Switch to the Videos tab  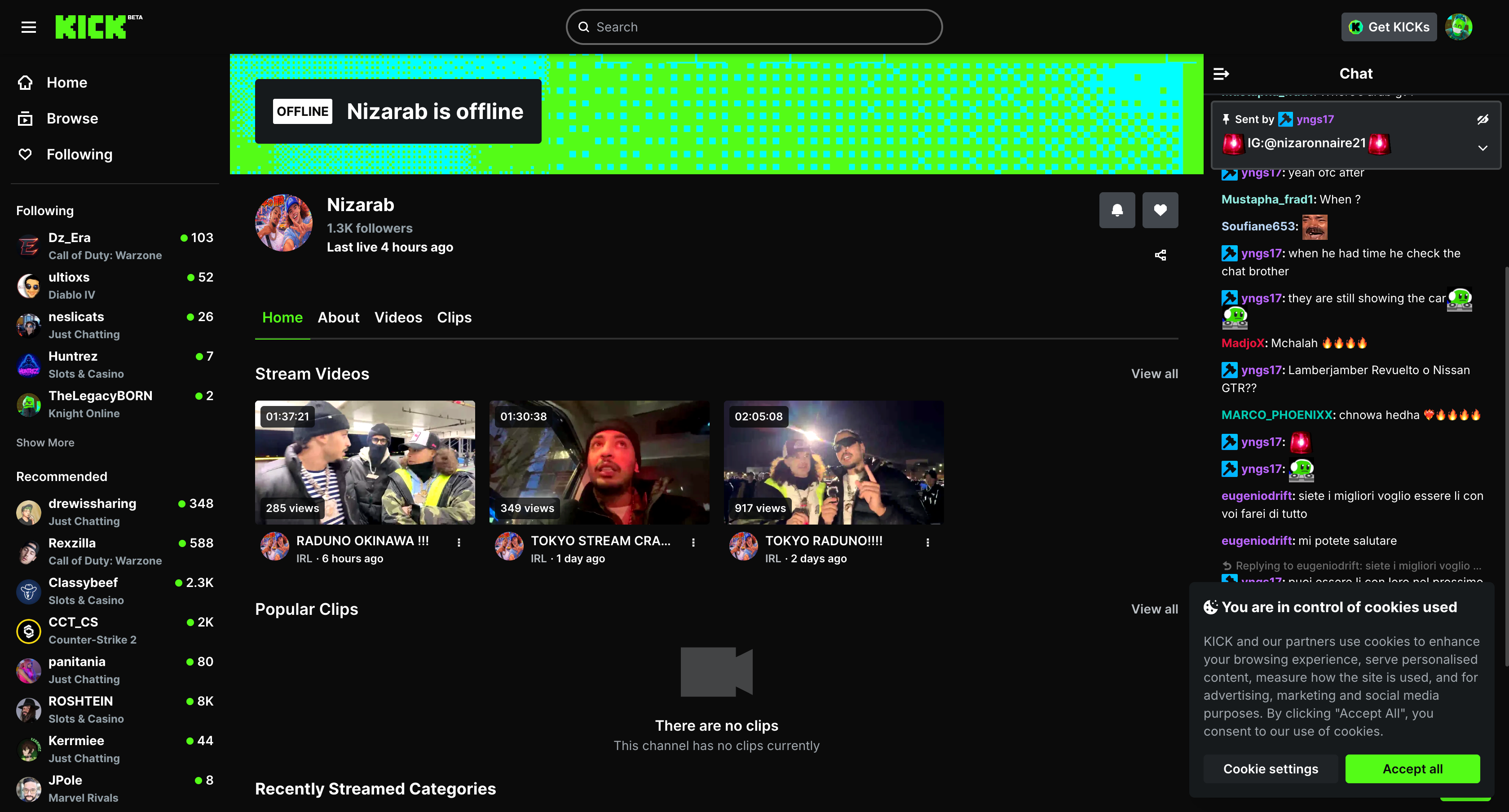coord(398,318)
